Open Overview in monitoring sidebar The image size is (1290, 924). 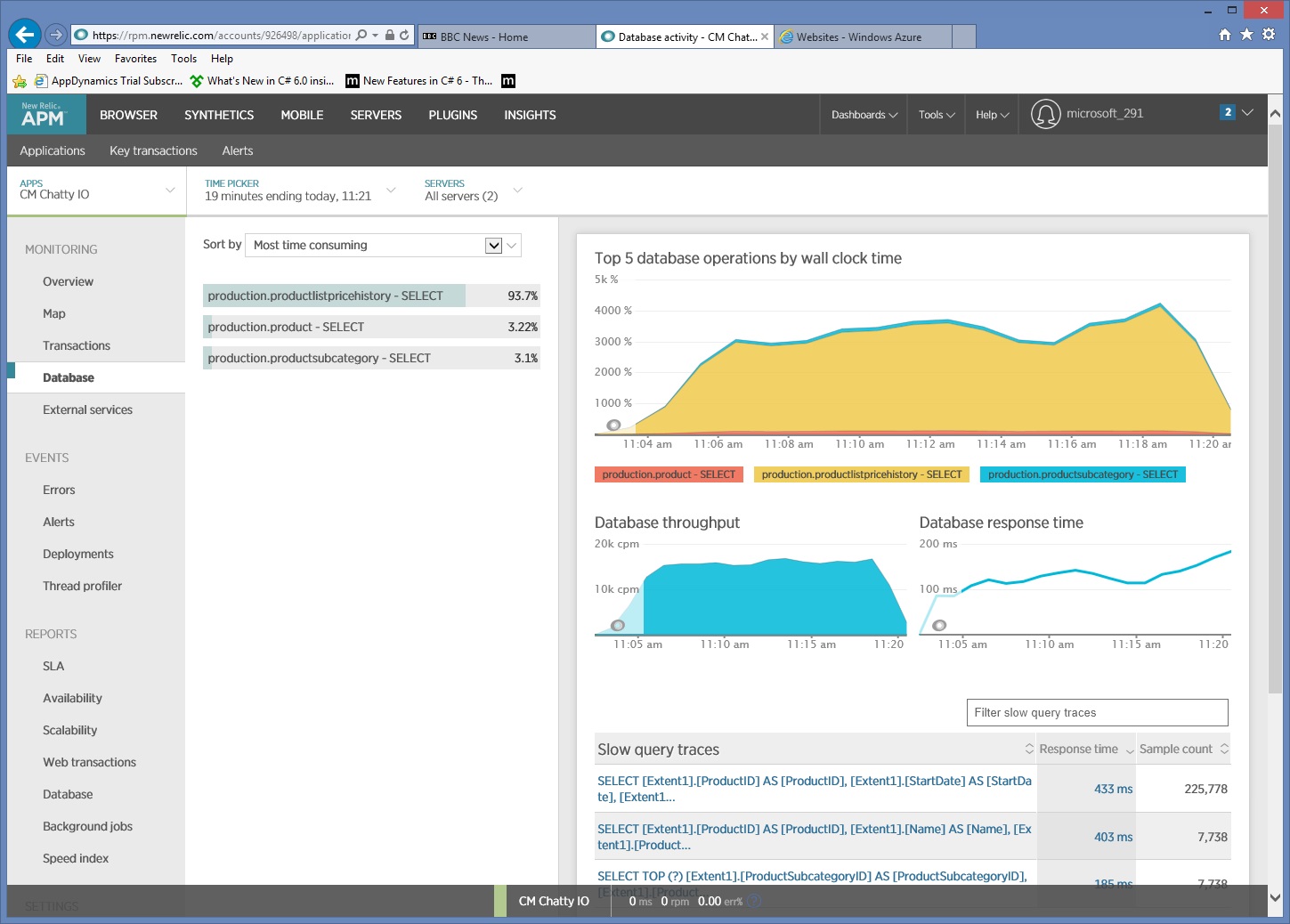pos(68,281)
